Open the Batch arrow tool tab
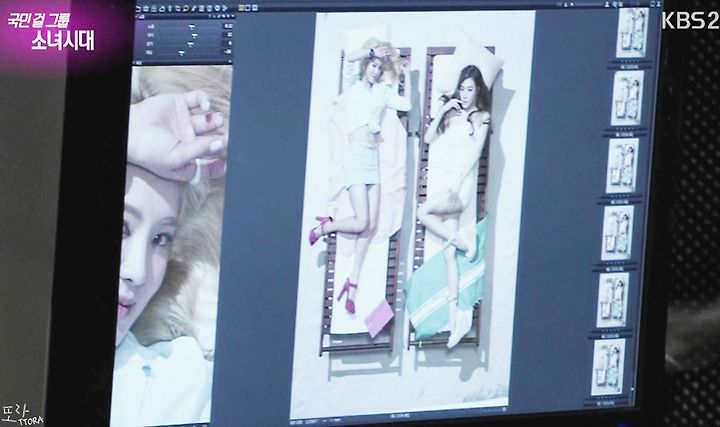Image resolution: width=720 pixels, height=427 pixels. [x=225, y=8]
